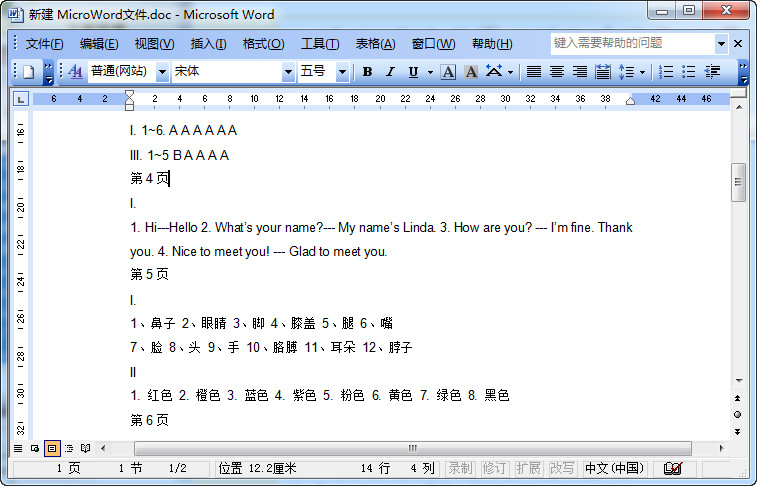Open line spacing dropdown arrow
757x486 pixels.
pyautogui.click(x=642, y=72)
